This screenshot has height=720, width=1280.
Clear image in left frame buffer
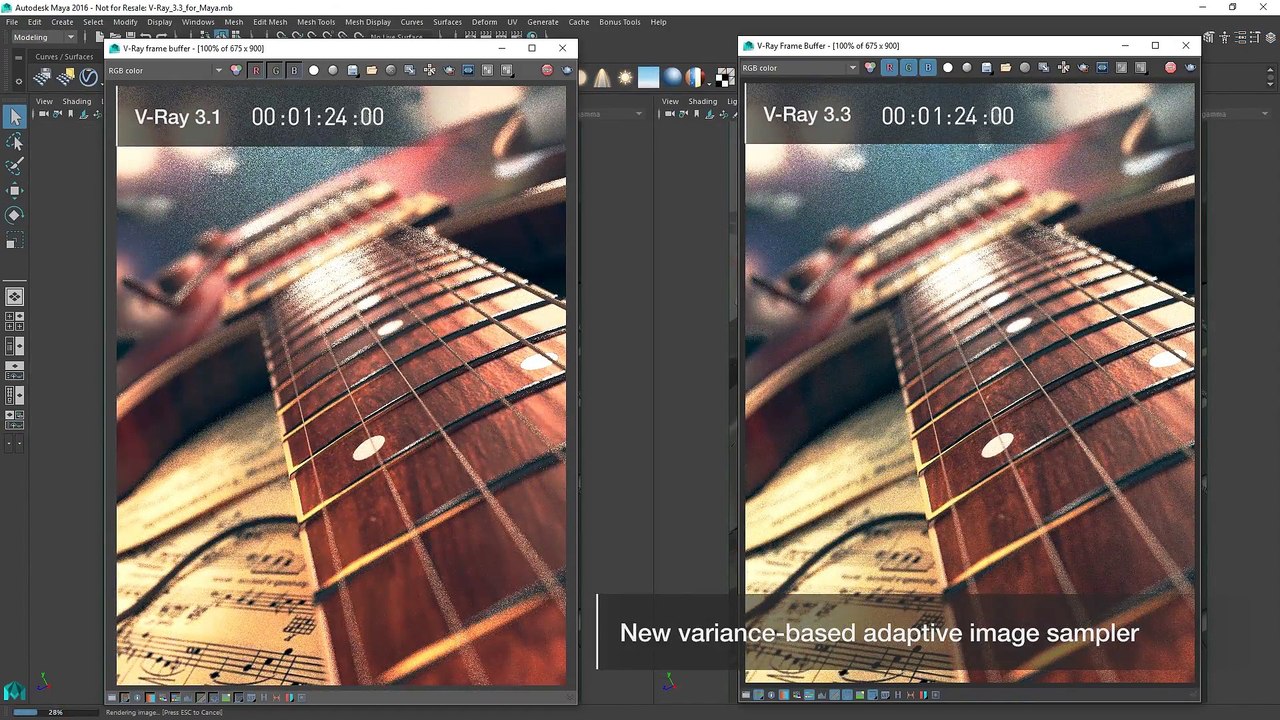pyautogui.click(x=391, y=70)
